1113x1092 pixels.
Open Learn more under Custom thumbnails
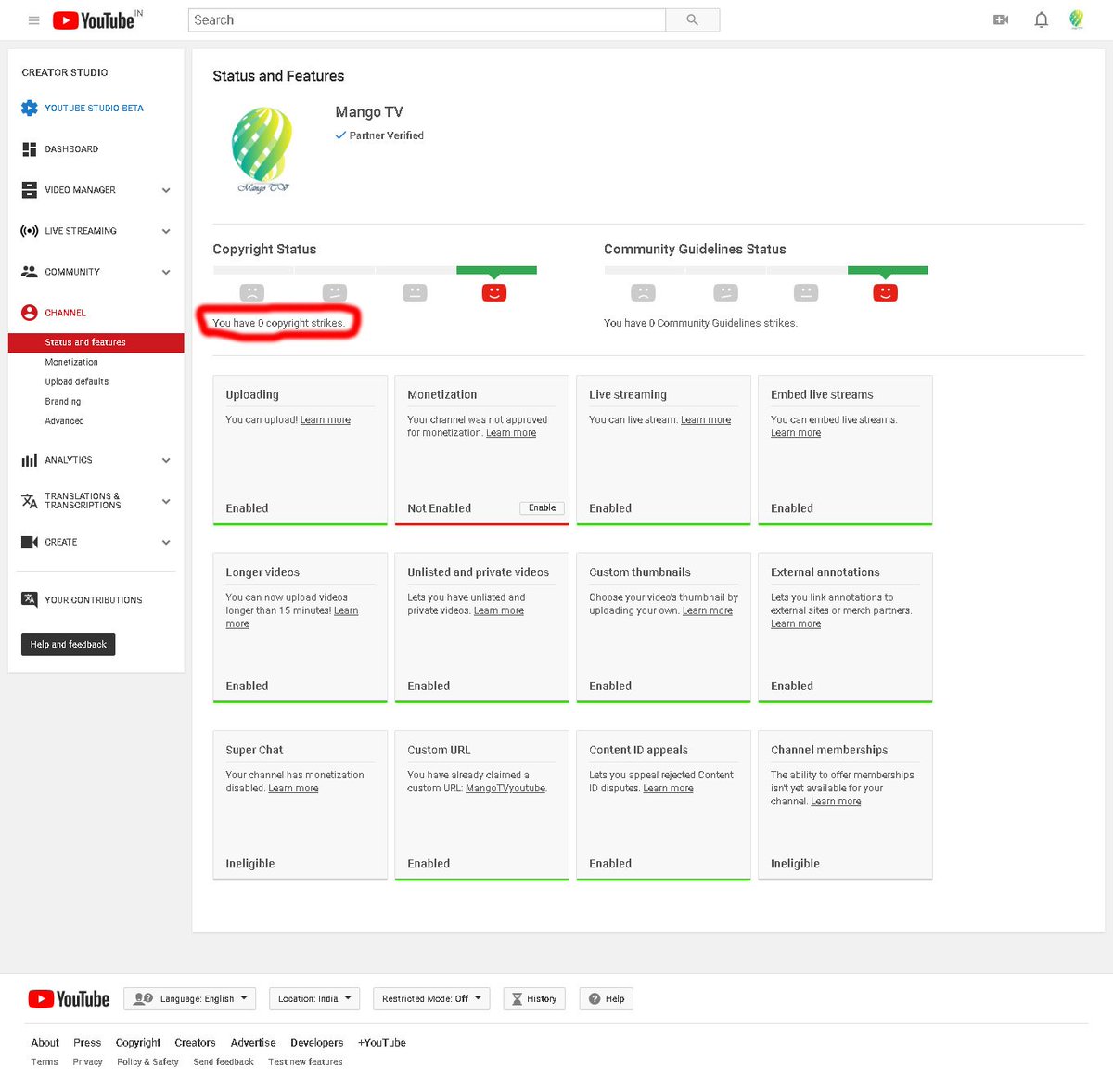[708, 610]
